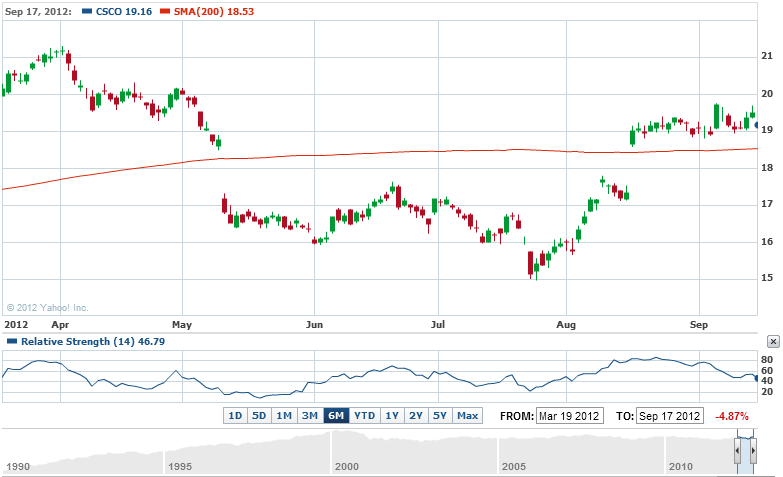The image size is (783, 477).
Task: Click 1990 in the overview timeline
Action: (x=18, y=467)
